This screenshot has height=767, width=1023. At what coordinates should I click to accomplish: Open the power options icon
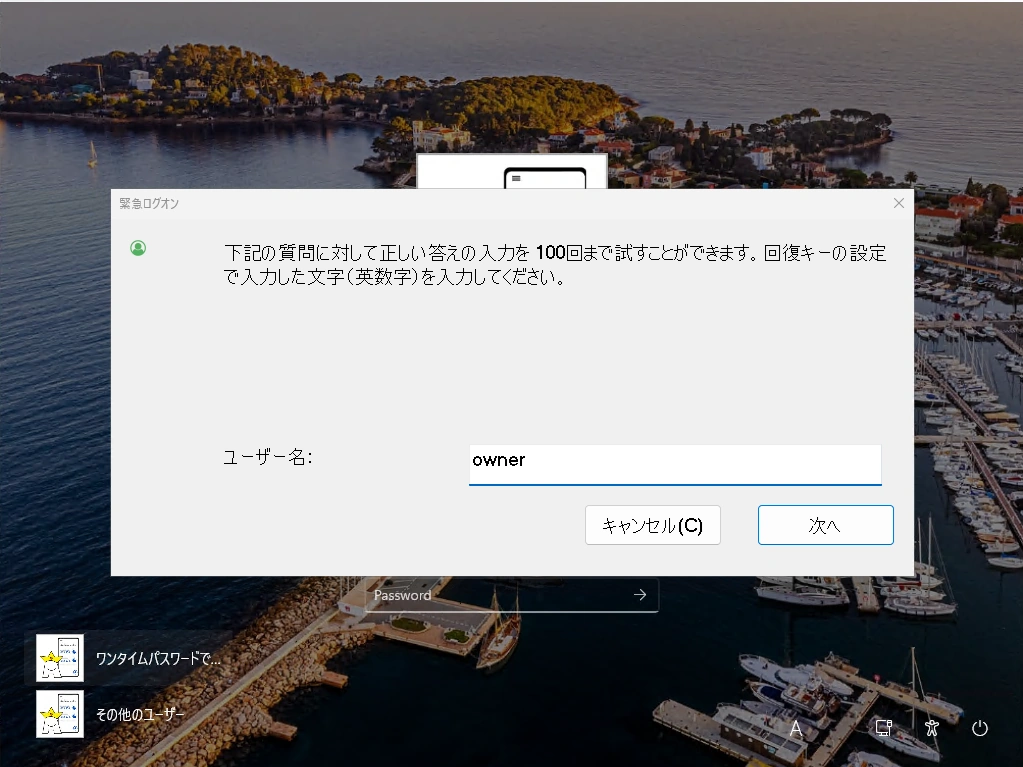click(979, 728)
